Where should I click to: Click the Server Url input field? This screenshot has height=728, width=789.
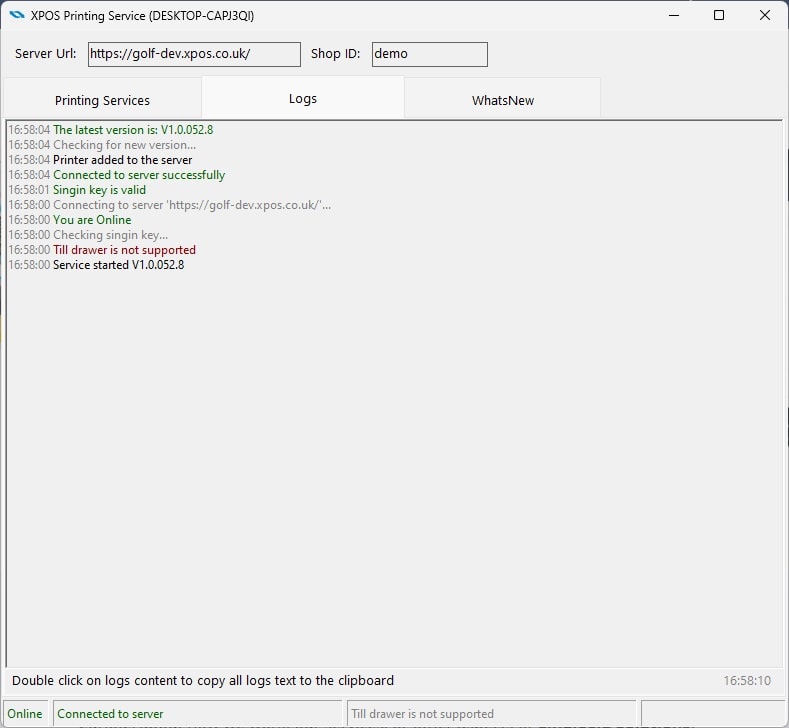point(194,54)
